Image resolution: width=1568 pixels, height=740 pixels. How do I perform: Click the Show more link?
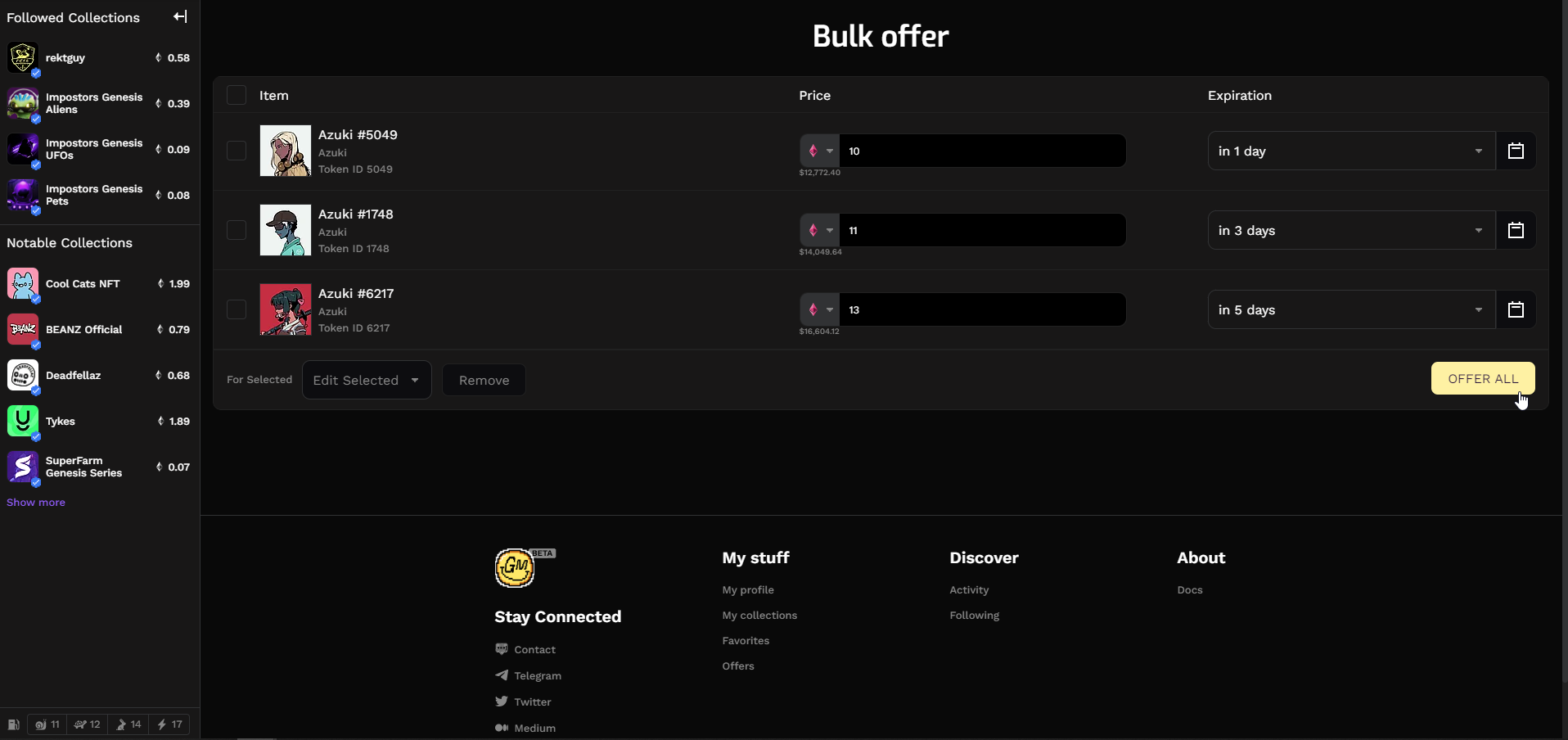pos(36,503)
